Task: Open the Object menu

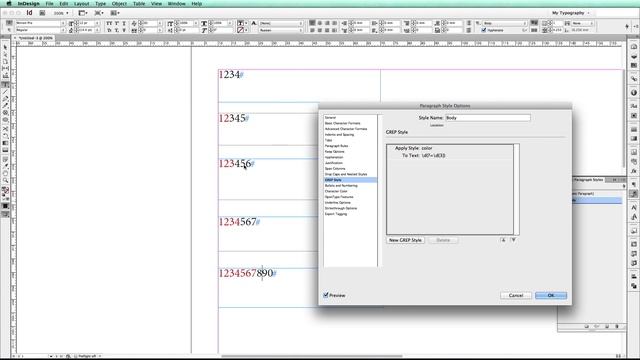Action: pyautogui.click(x=119, y=4)
